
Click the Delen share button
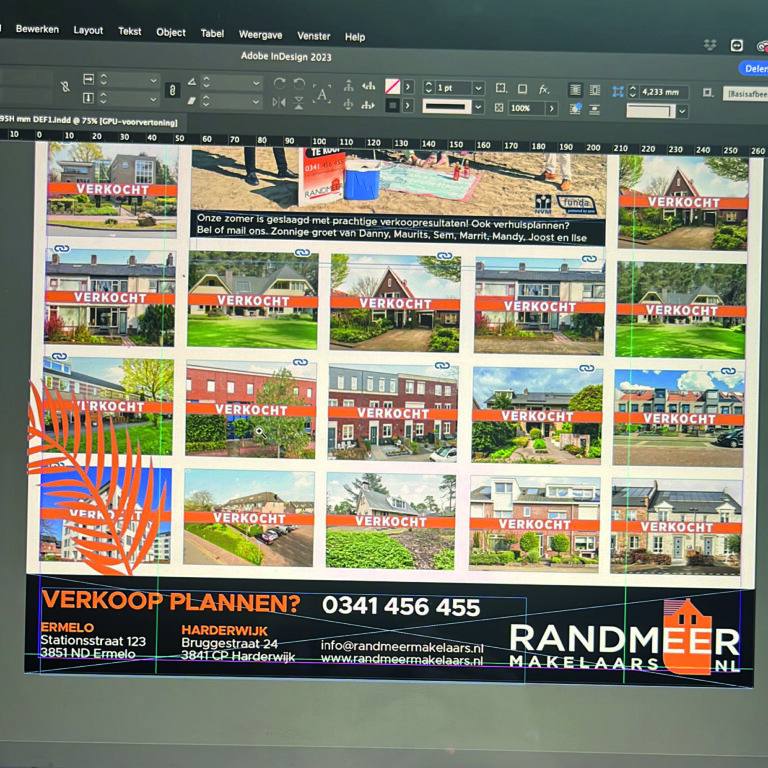point(755,69)
